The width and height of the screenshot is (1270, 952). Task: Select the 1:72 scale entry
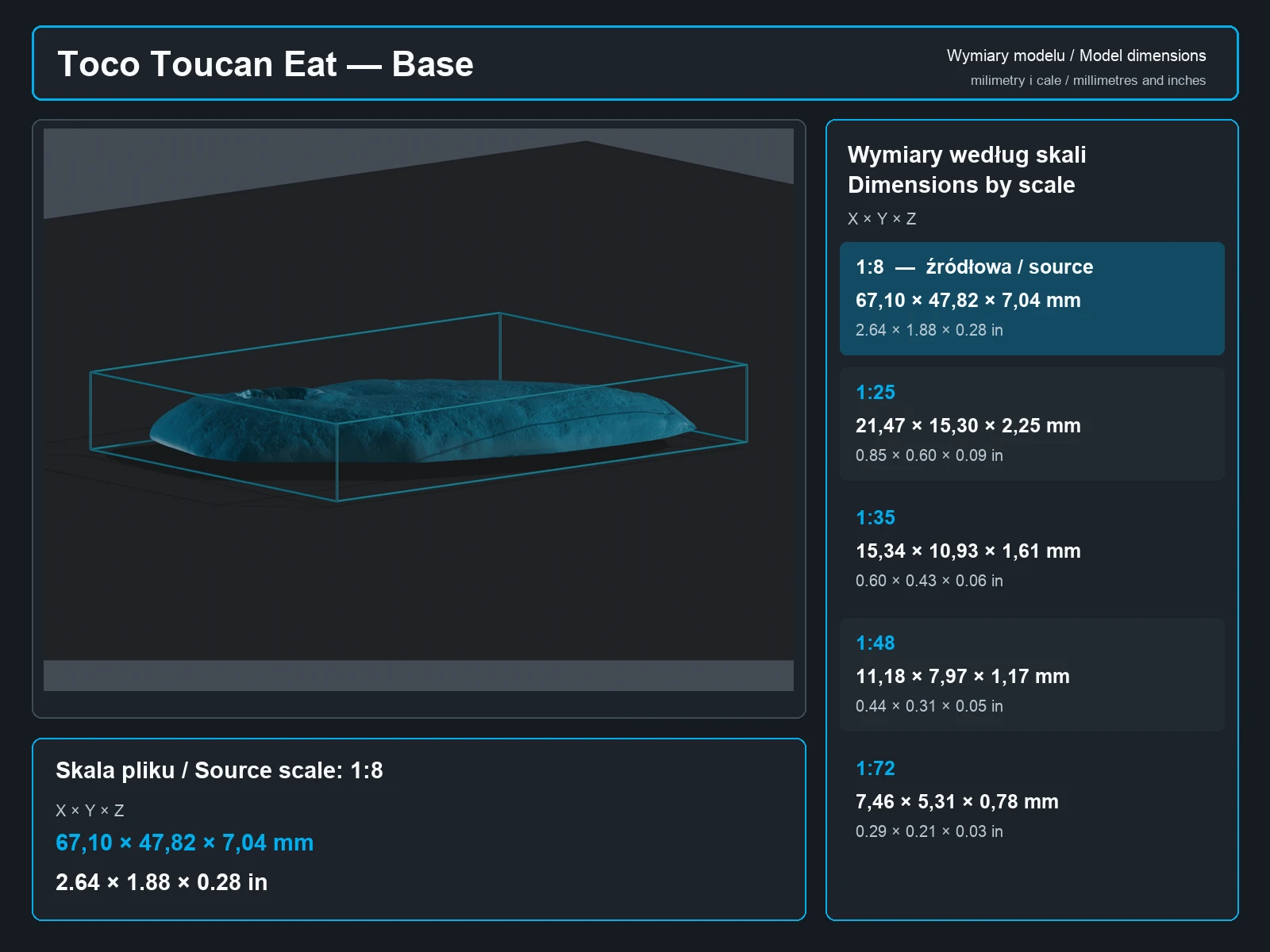point(1032,800)
